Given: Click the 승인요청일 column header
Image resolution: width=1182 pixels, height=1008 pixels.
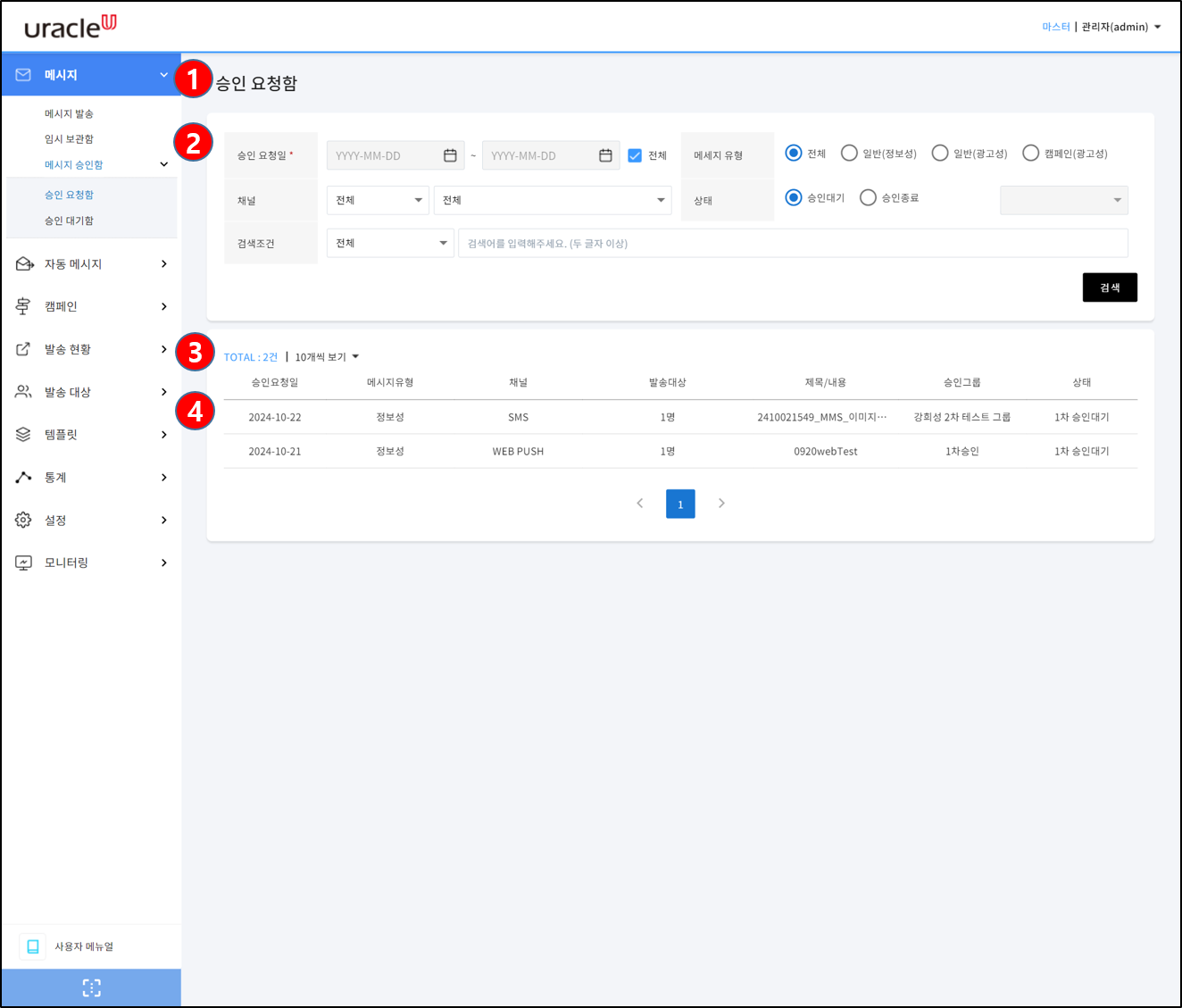Looking at the screenshot, I should click(x=275, y=382).
